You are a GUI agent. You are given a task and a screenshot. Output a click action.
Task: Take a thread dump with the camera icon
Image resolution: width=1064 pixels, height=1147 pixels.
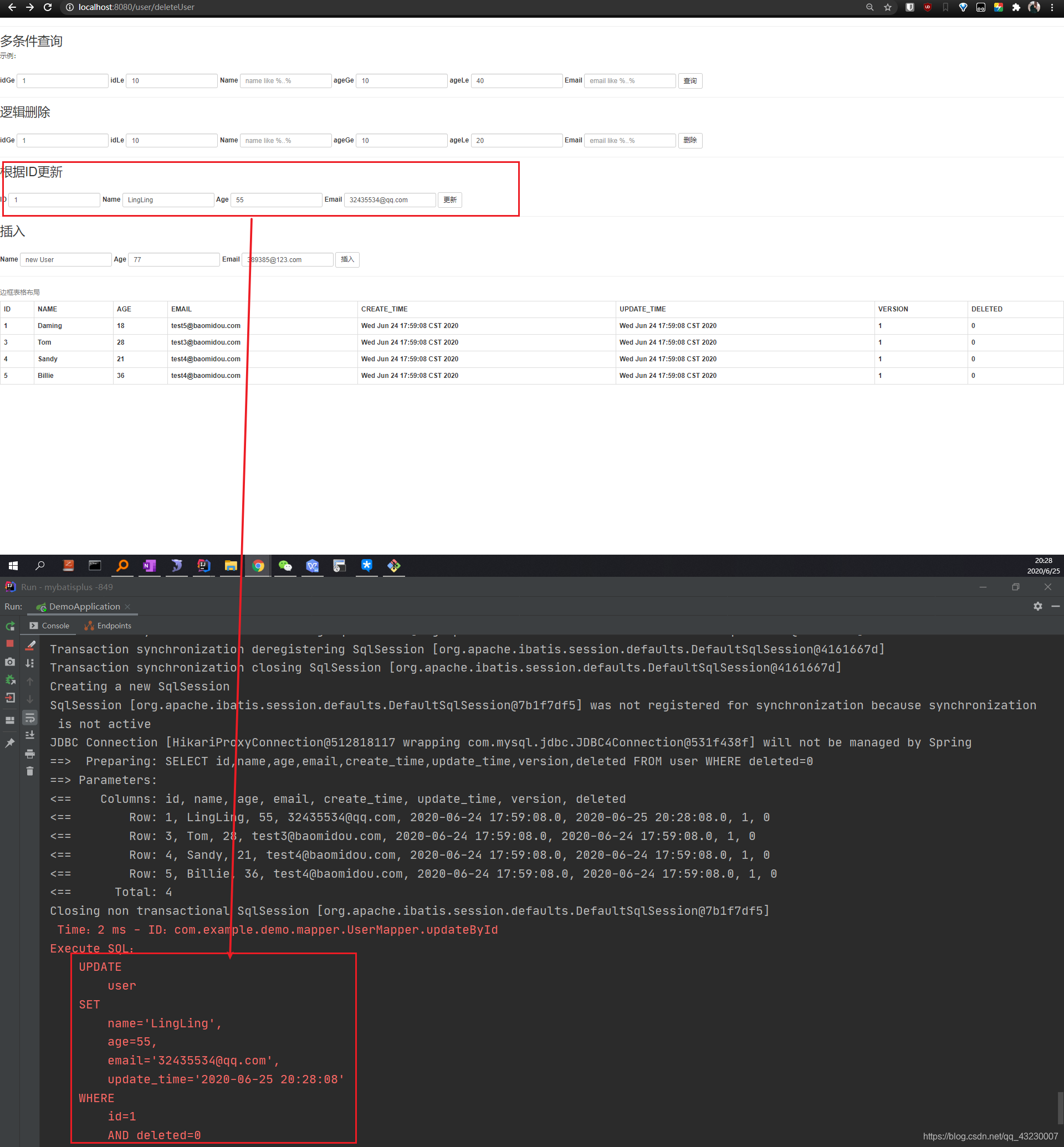[x=10, y=662]
